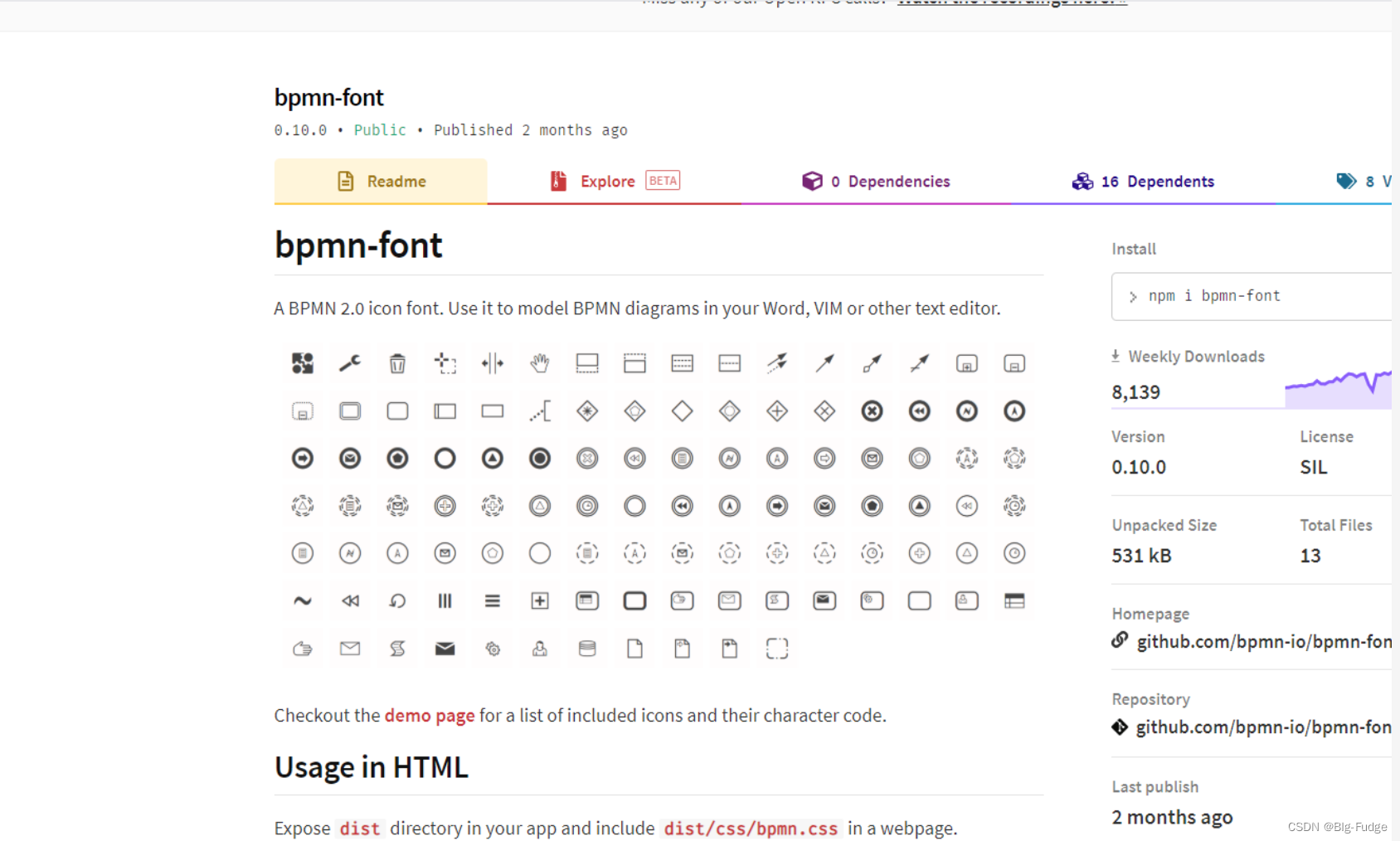Image resolution: width=1400 pixels, height=841 pixels.
Task: Open the Repository github.com/bpmn-io link
Action: [x=1263, y=727]
